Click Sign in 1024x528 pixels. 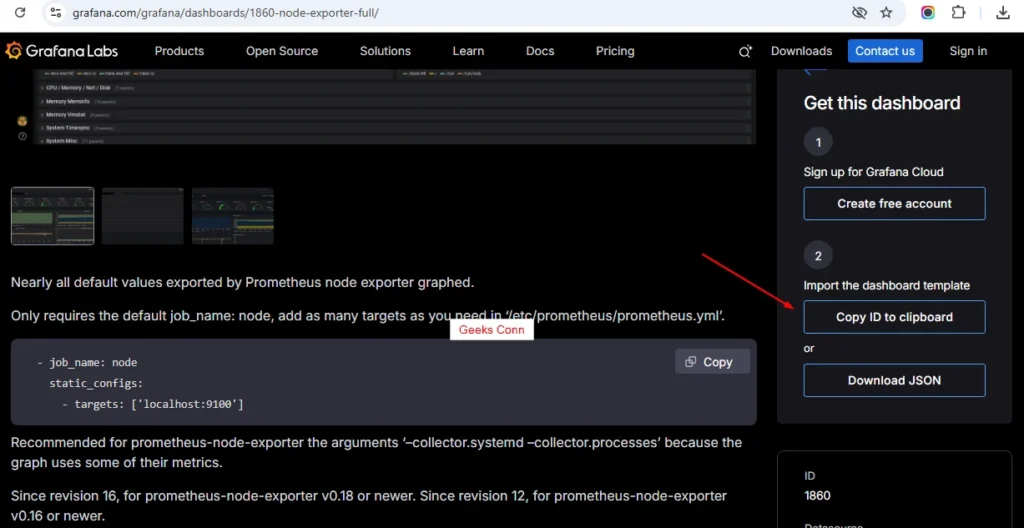(968, 51)
